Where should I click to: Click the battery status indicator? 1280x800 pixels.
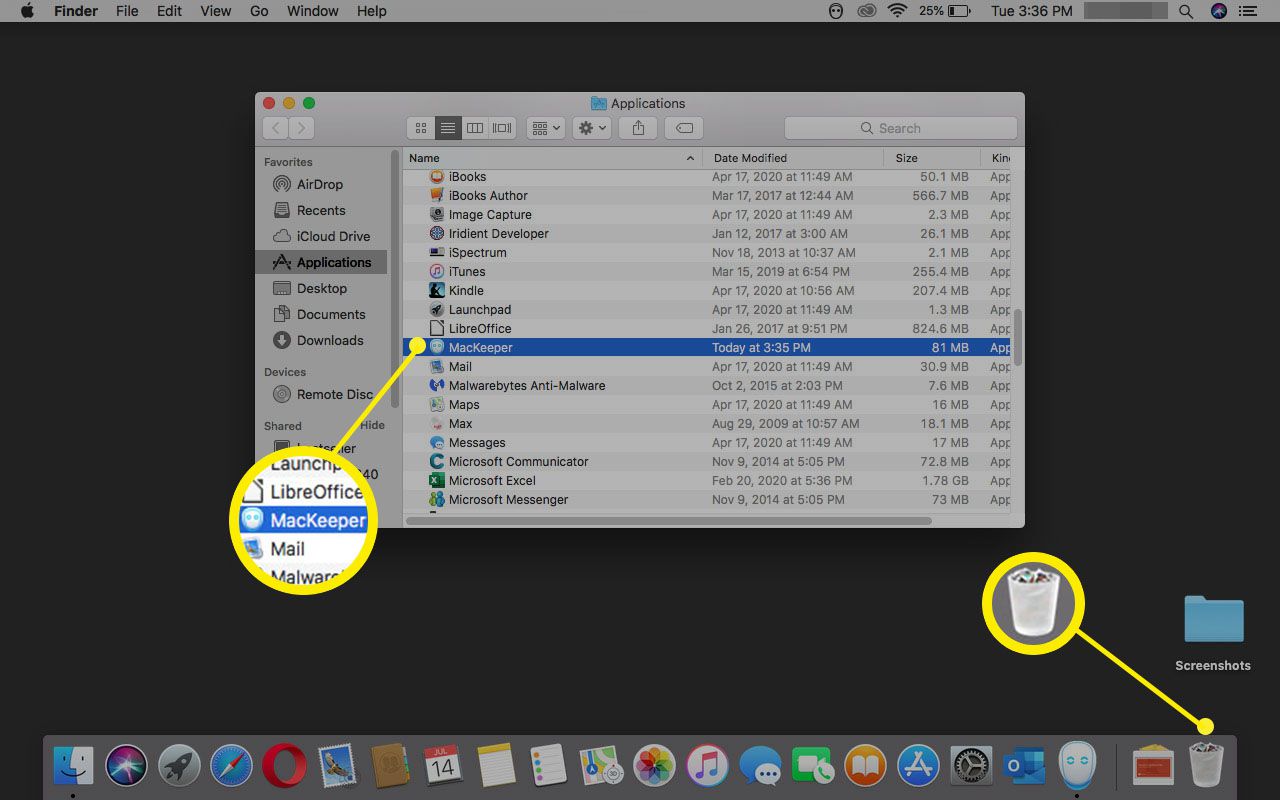(945, 11)
